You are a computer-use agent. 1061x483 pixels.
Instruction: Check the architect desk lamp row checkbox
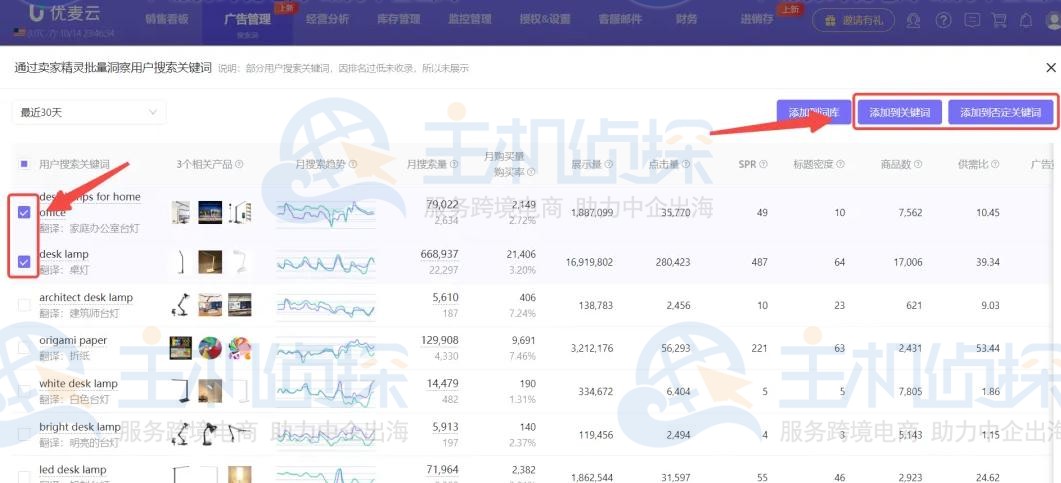pos(24,305)
